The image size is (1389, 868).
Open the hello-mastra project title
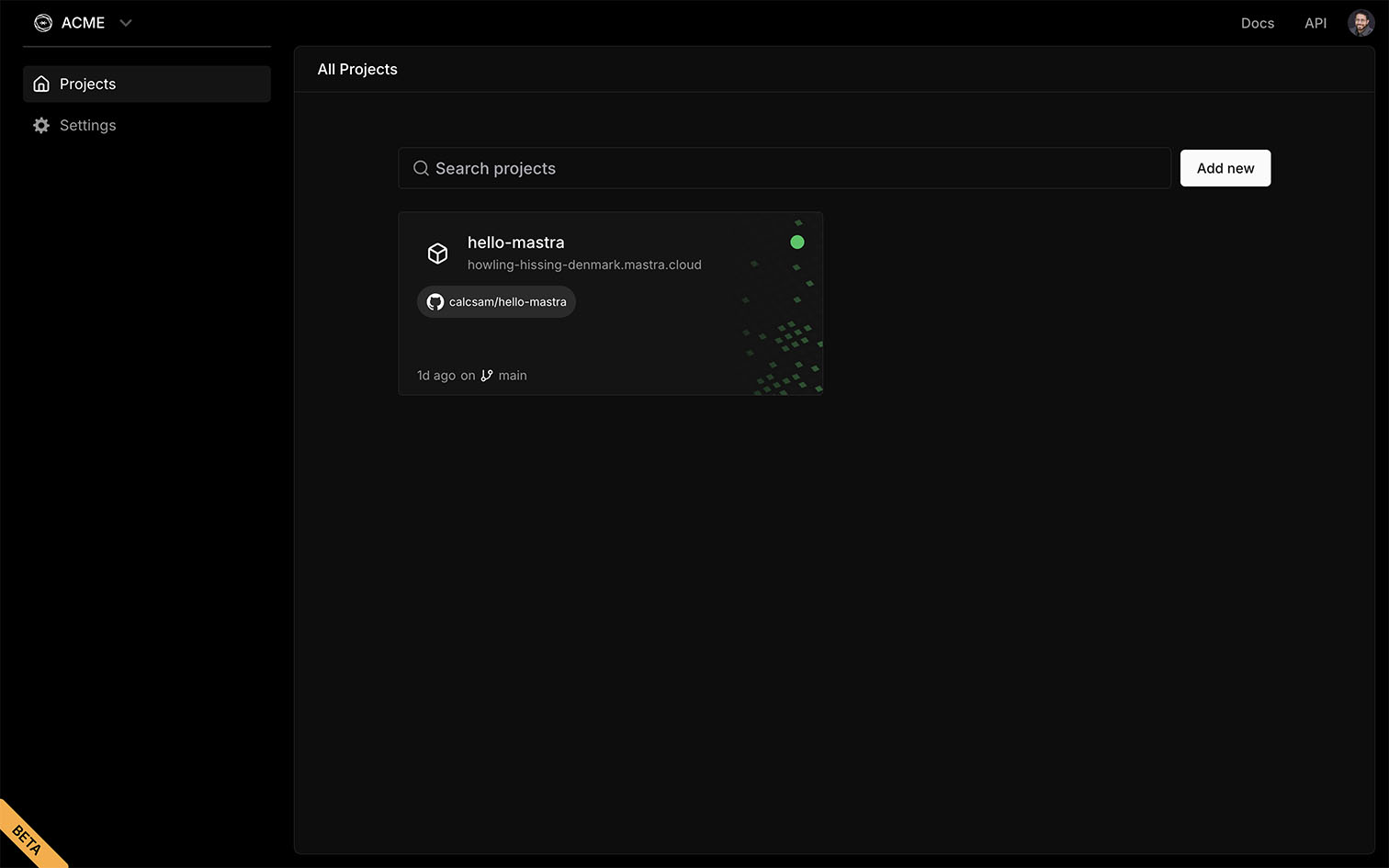(515, 242)
